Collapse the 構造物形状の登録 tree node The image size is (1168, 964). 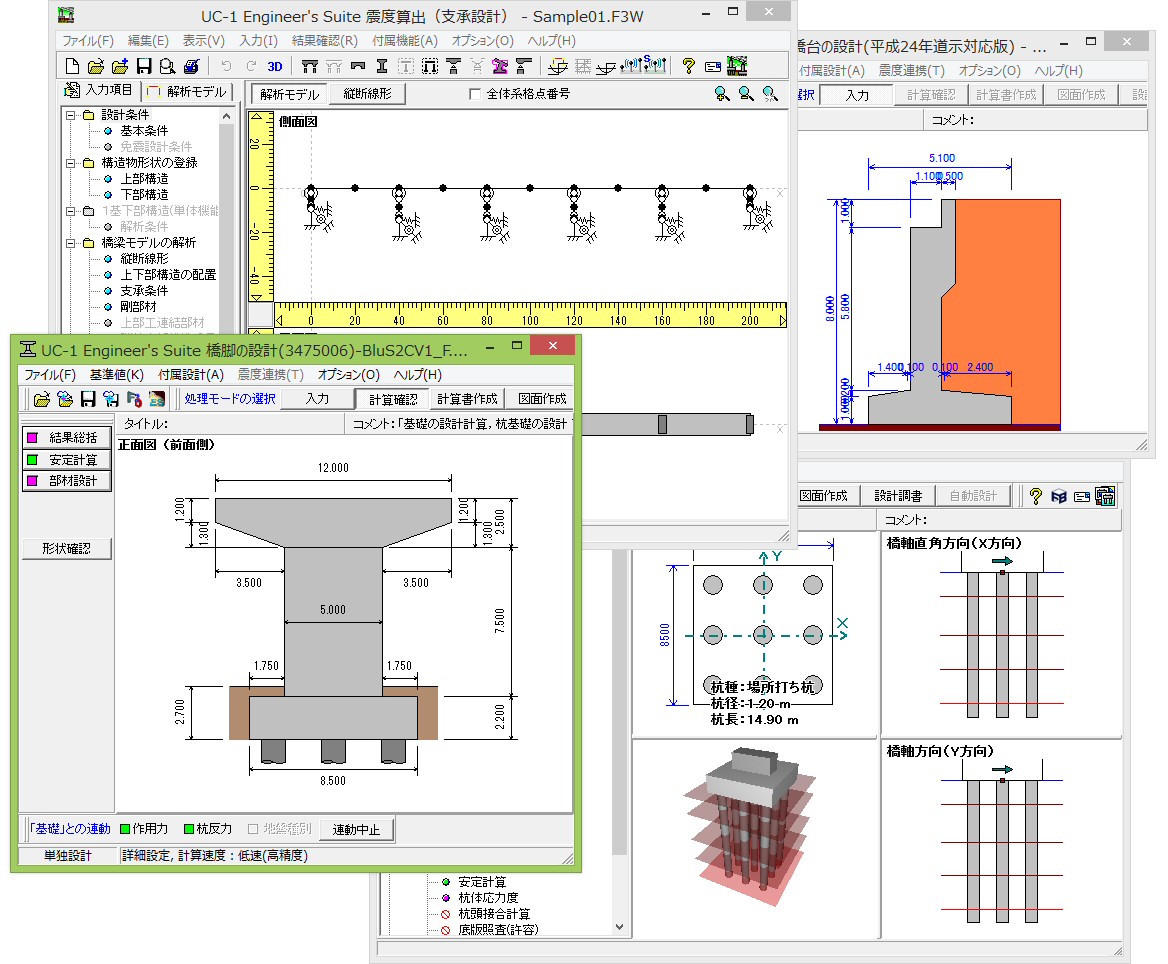(x=71, y=163)
